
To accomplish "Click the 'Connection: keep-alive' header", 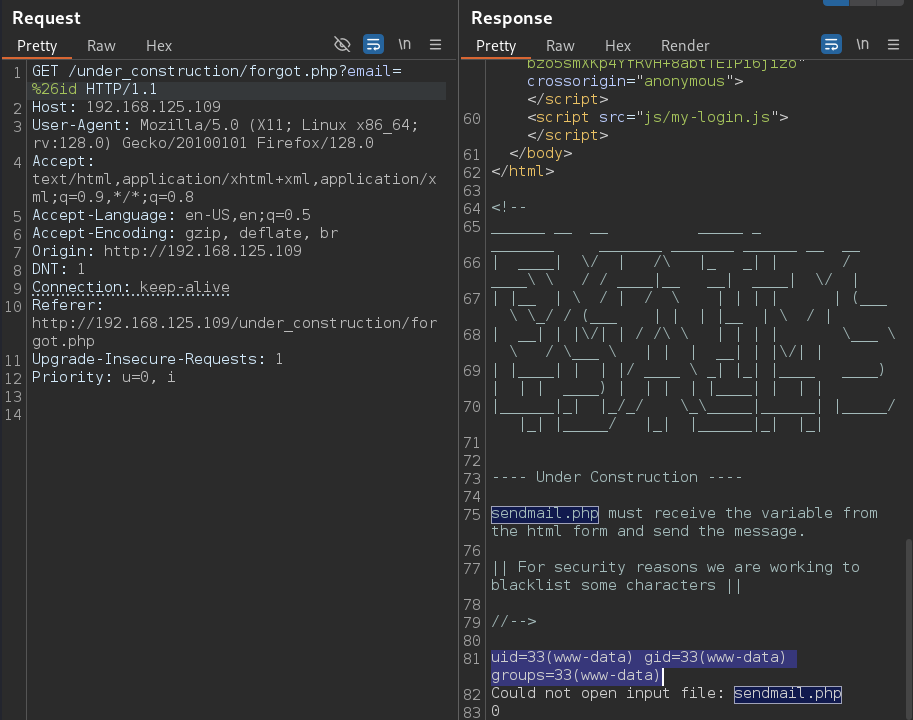I will coord(130,288).
